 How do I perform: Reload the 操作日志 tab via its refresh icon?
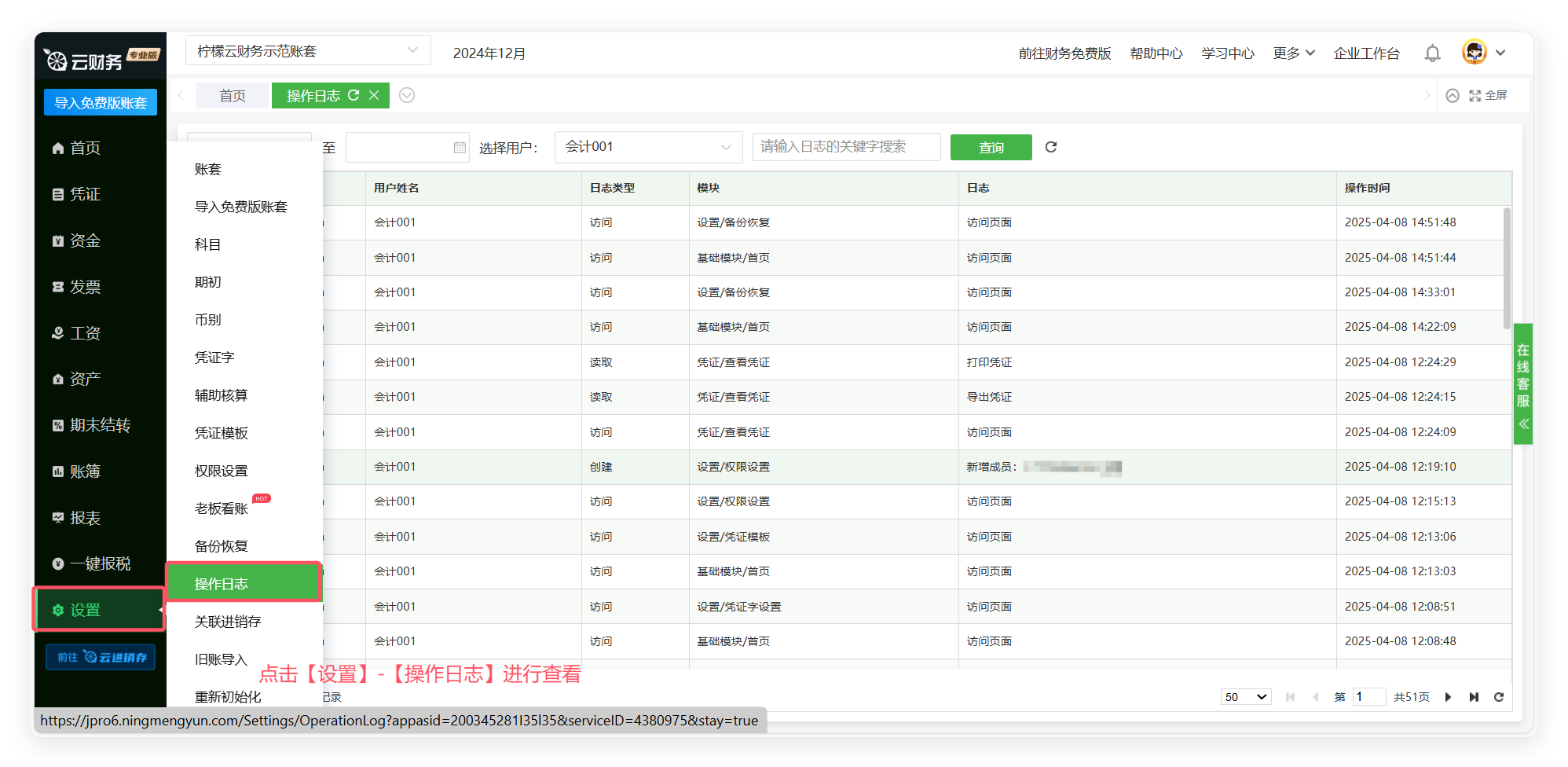tap(354, 95)
